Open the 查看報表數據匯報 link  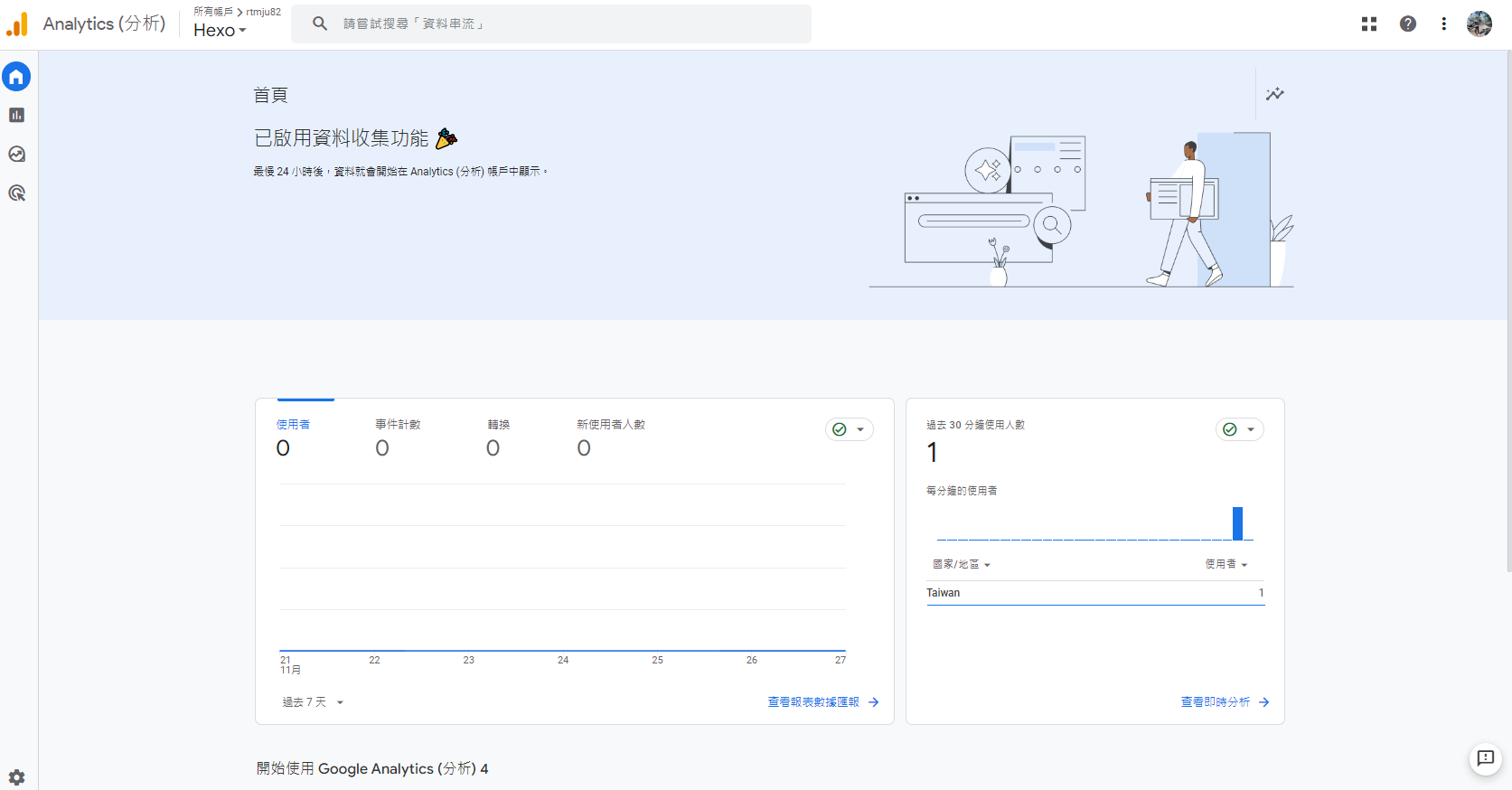[x=813, y=702]
